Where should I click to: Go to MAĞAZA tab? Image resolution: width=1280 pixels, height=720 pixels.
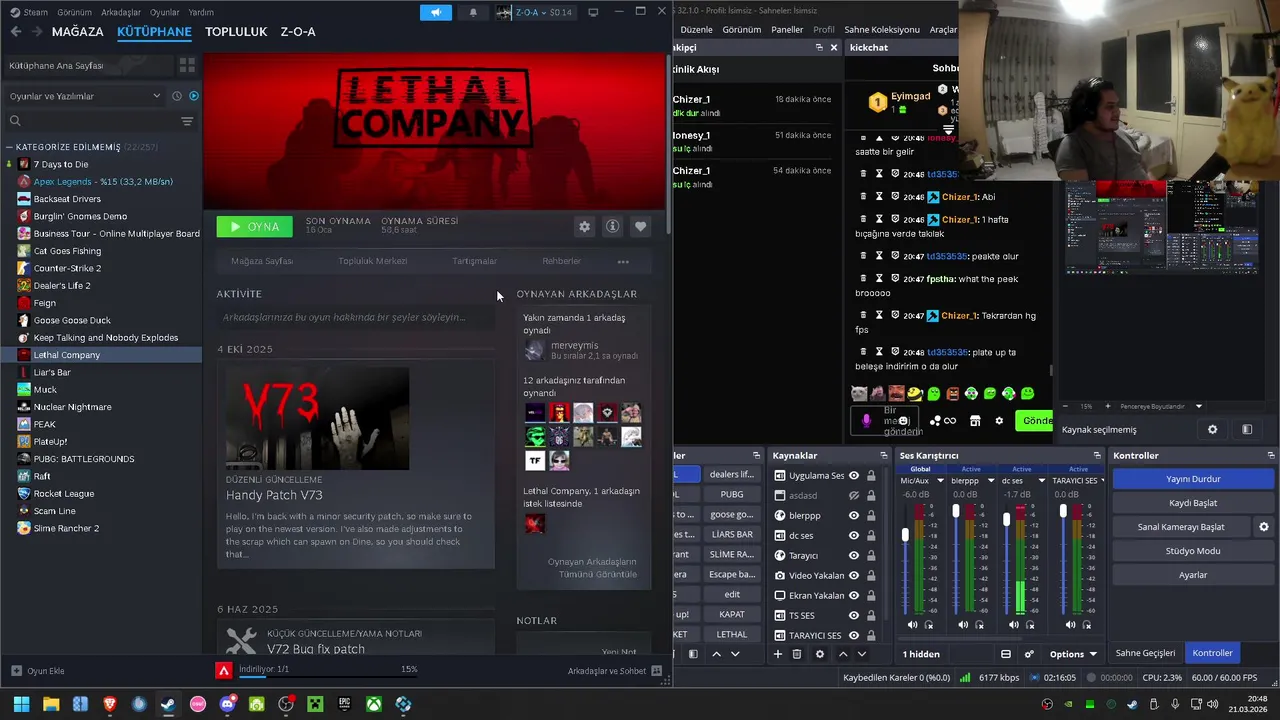tap(77, 32)
